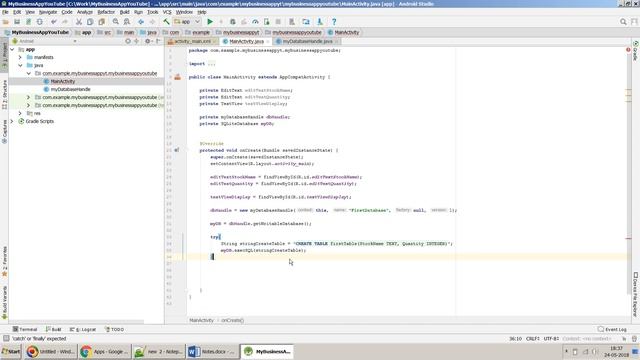Screen dimensions: 640x360
Task: Click the Redo arrow icon
Action: (64, 22)
